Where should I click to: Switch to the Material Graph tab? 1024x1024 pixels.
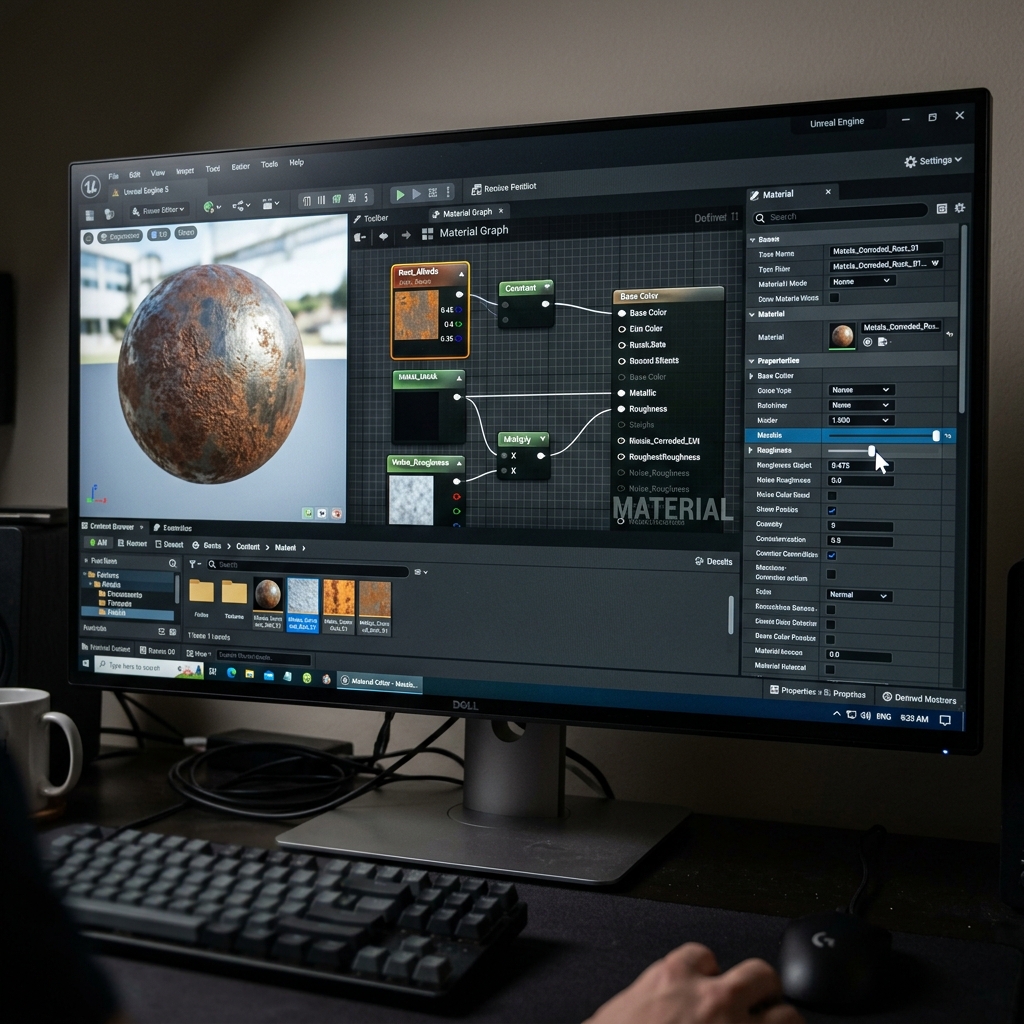click(x=467, y=213)
